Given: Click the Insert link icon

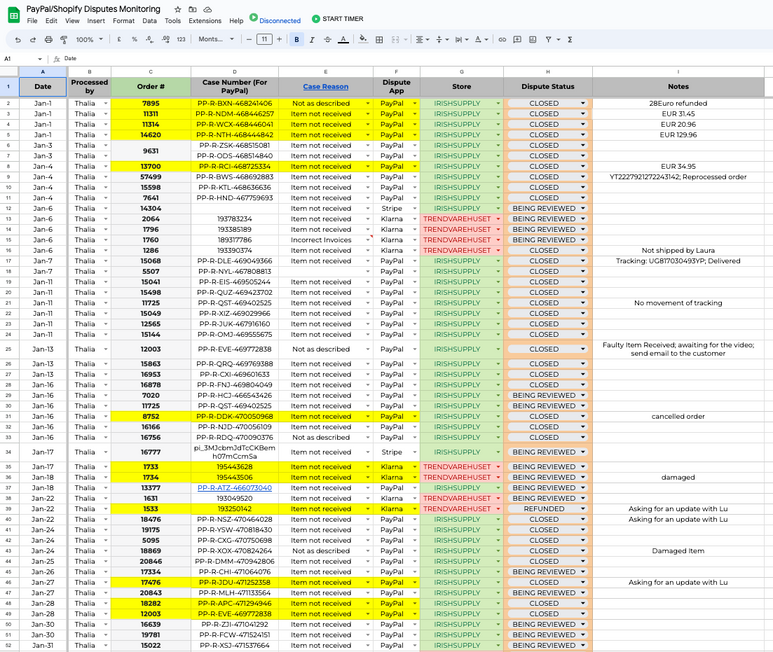Looking at the screenshot, I should (502, 40).
